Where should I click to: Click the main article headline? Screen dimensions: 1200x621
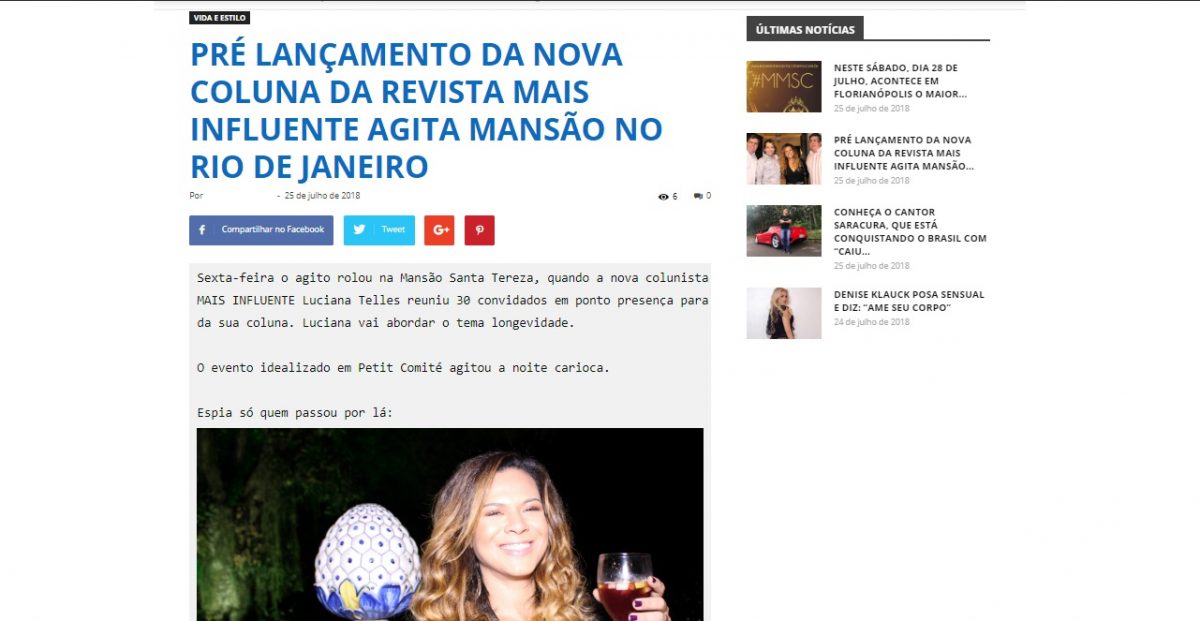coord(426,110)
